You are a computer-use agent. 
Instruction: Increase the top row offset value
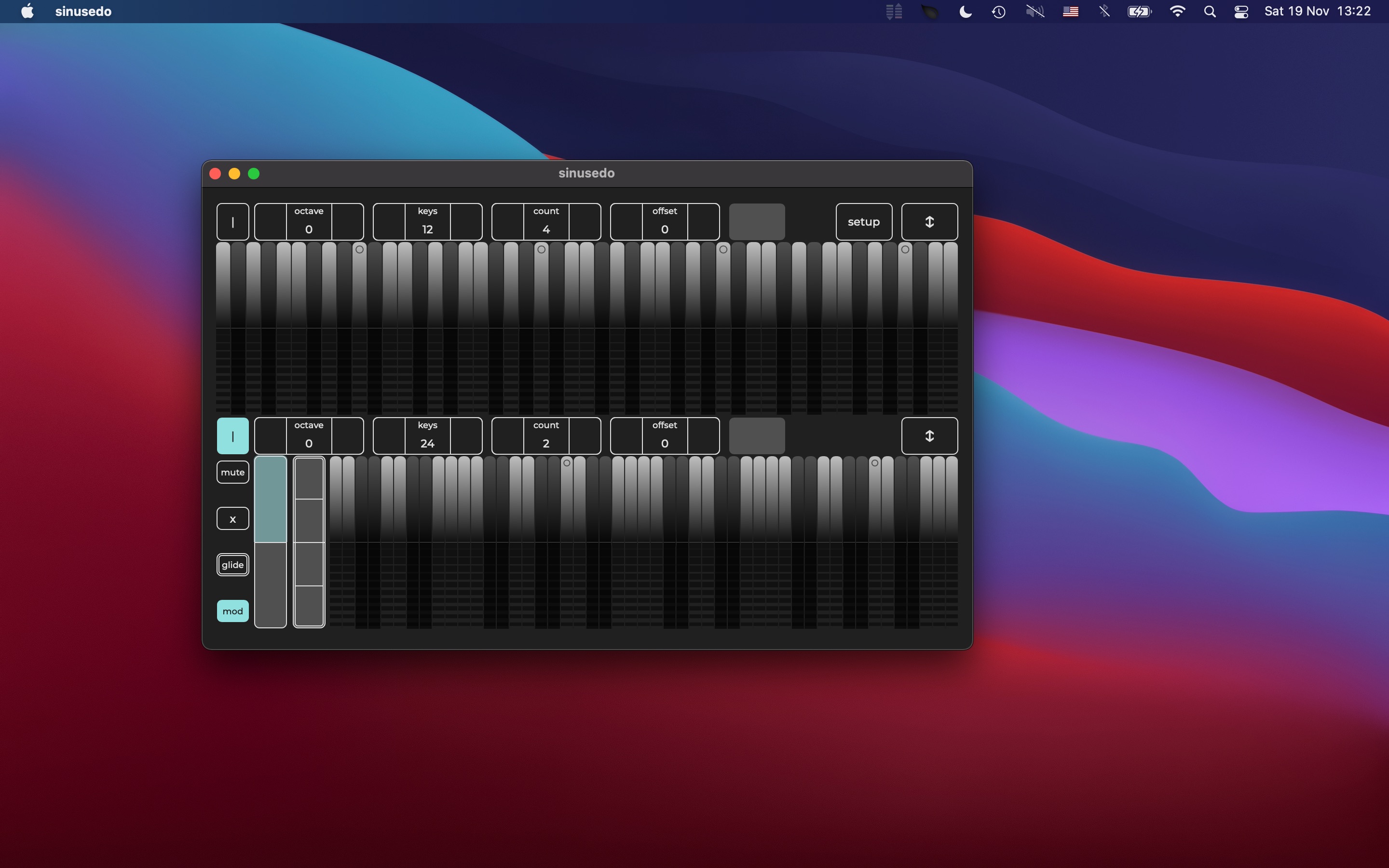[704, 222]
